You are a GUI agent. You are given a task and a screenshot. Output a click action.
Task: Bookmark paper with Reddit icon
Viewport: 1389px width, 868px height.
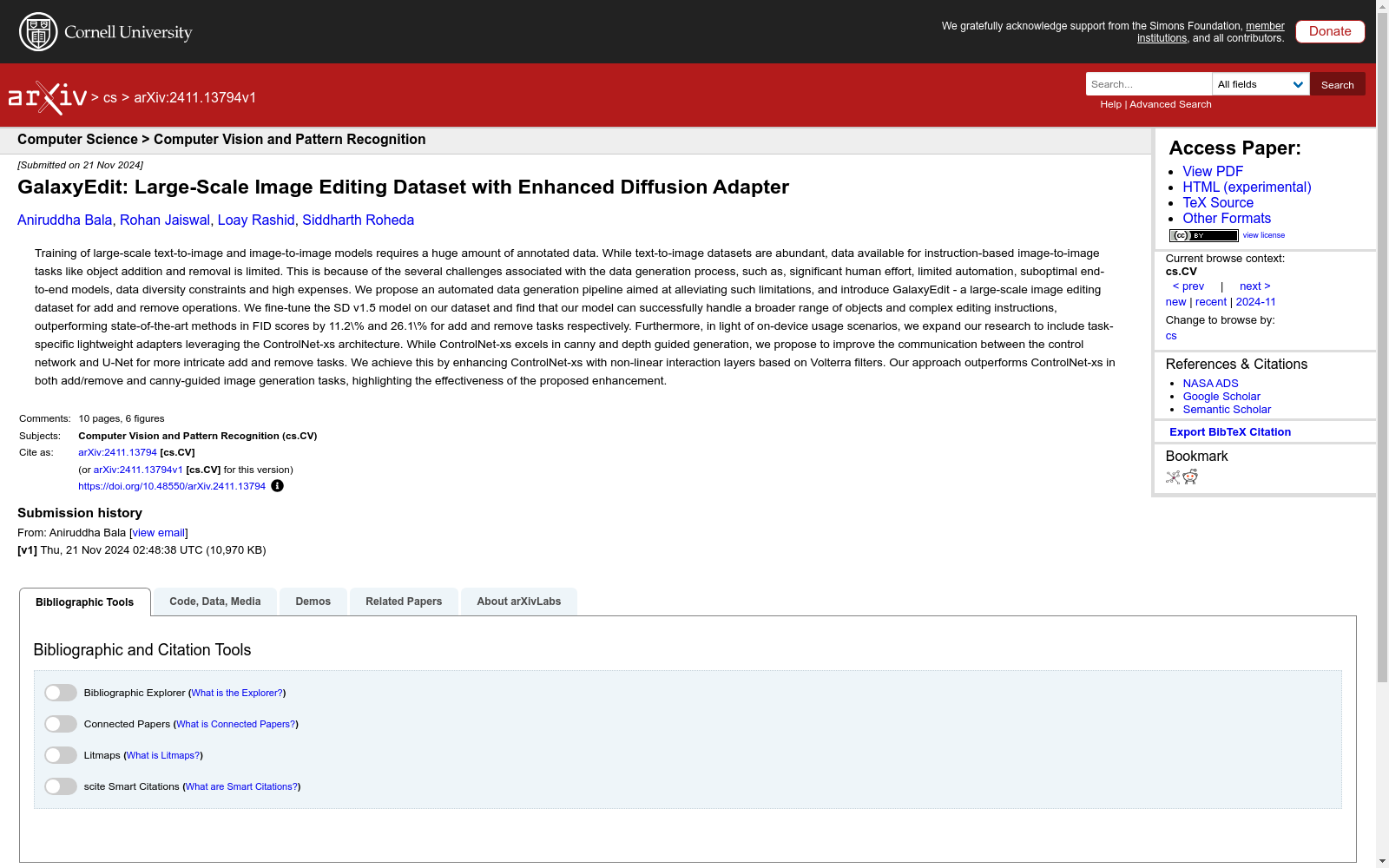pyautogui.click(x=1190, y=477)
